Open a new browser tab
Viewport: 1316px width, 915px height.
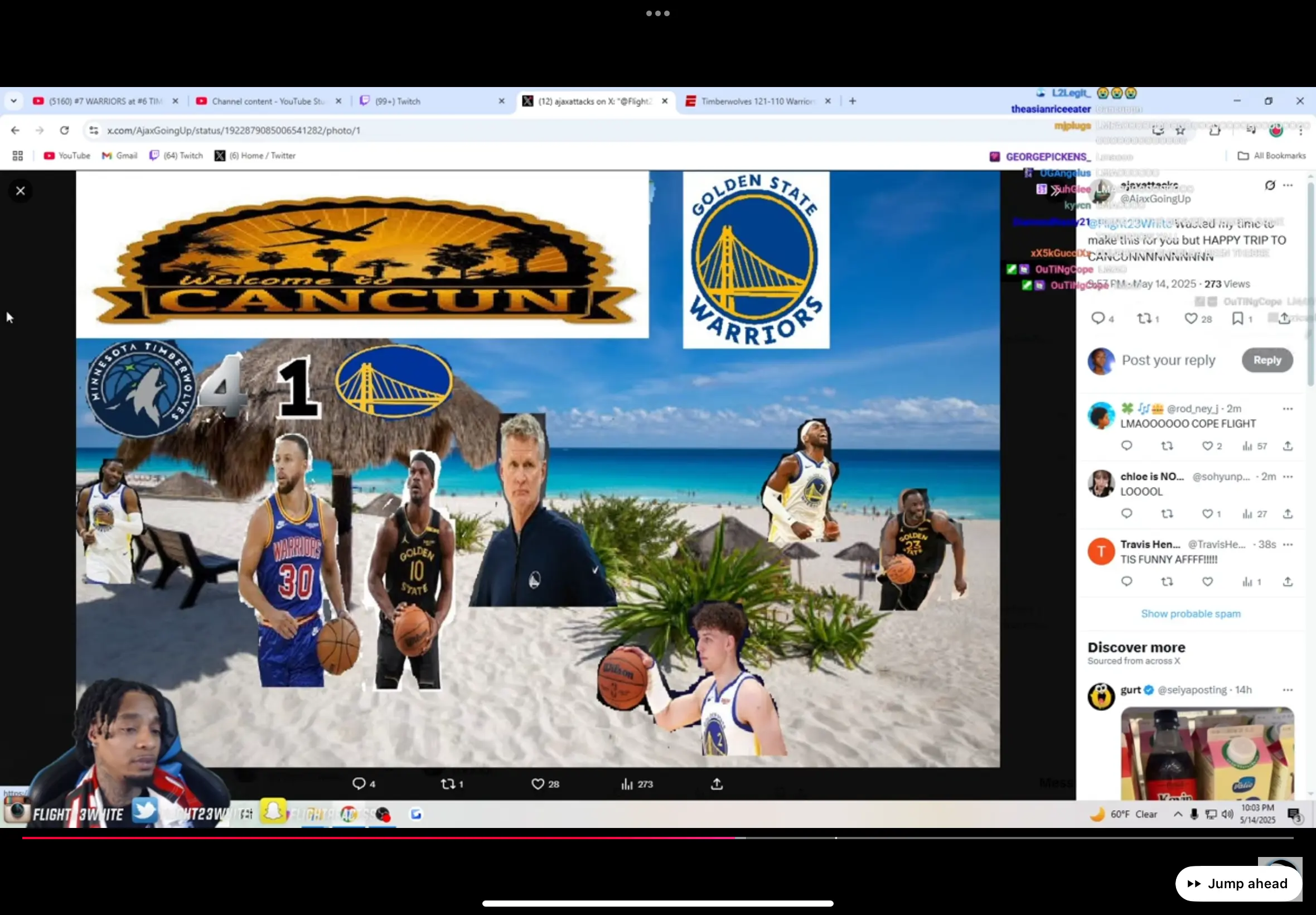pos(853,102)
